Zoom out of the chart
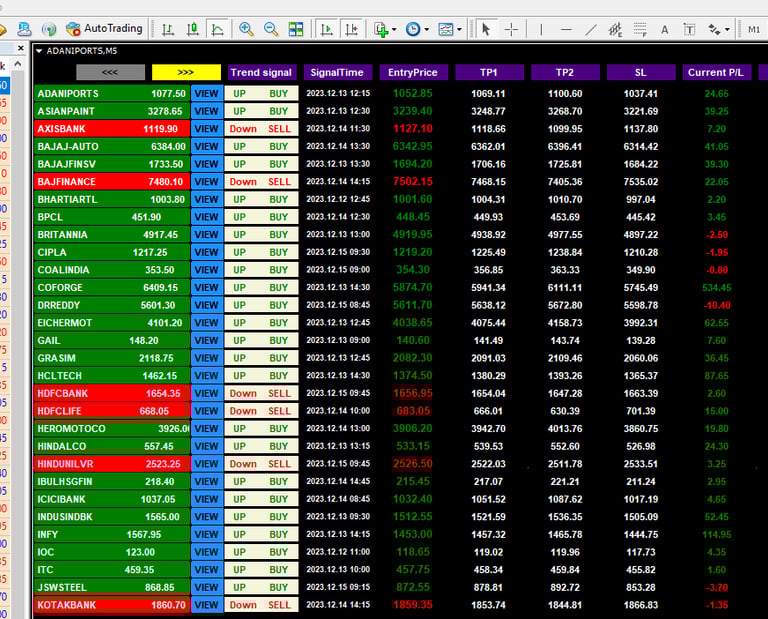The width and height of the screenshot is (768, 619). (x=271, y=29)
